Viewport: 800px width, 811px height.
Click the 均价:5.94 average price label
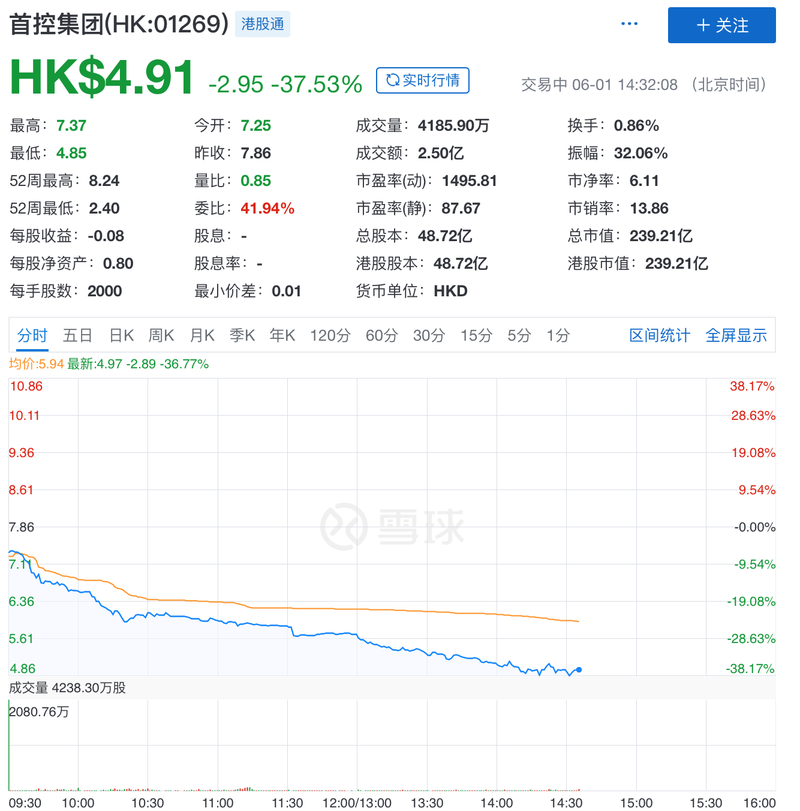(36, 364)
